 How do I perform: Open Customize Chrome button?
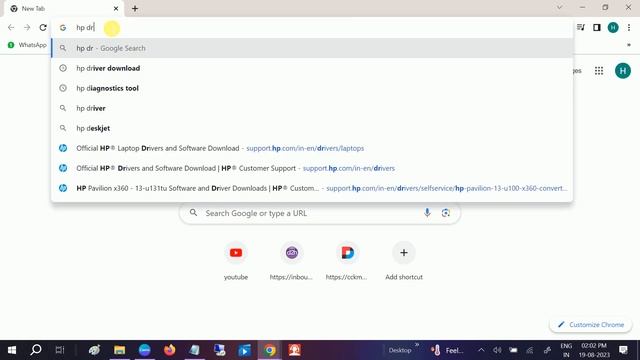pos(591,324)
